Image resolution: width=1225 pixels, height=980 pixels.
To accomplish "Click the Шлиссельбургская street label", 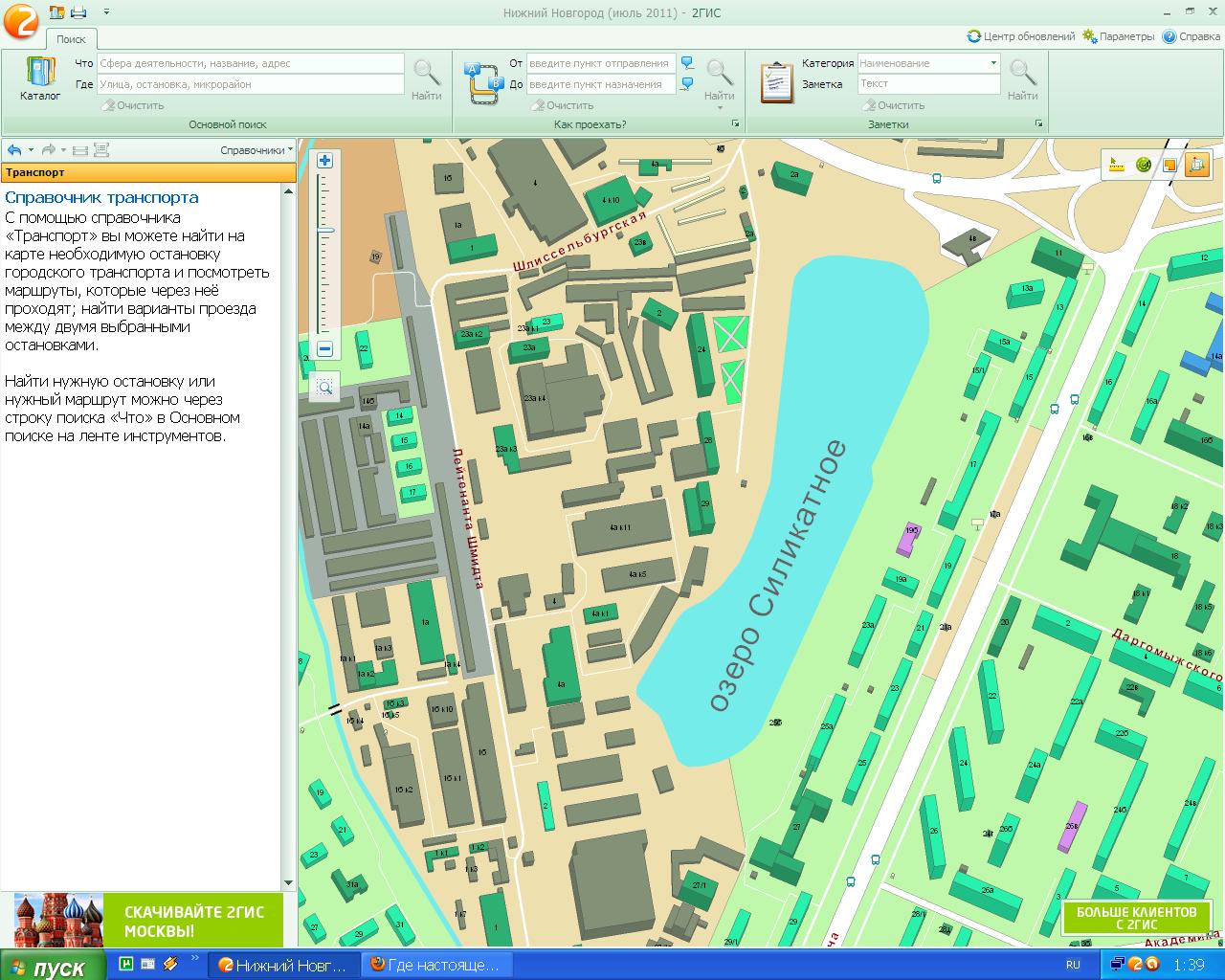I will click(580, 242).
